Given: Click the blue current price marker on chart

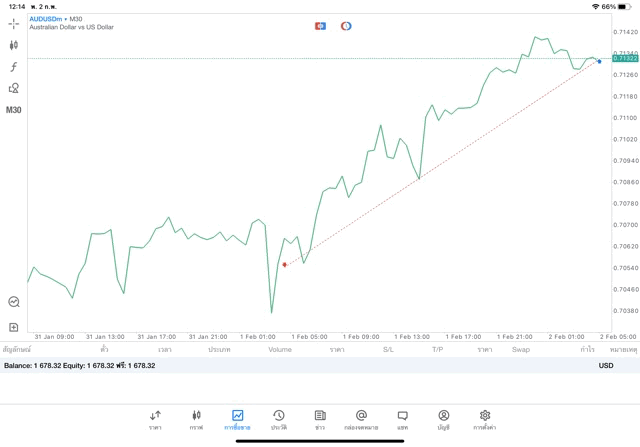Looking at the screenshot, I should (600, 62).
